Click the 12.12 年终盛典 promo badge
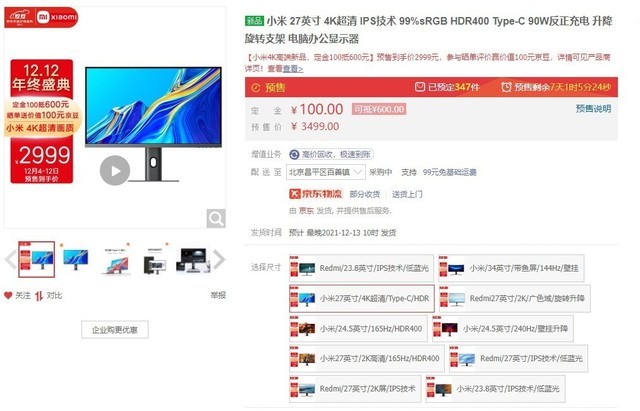Screen dimensions: 640x411 coord(41,77)
